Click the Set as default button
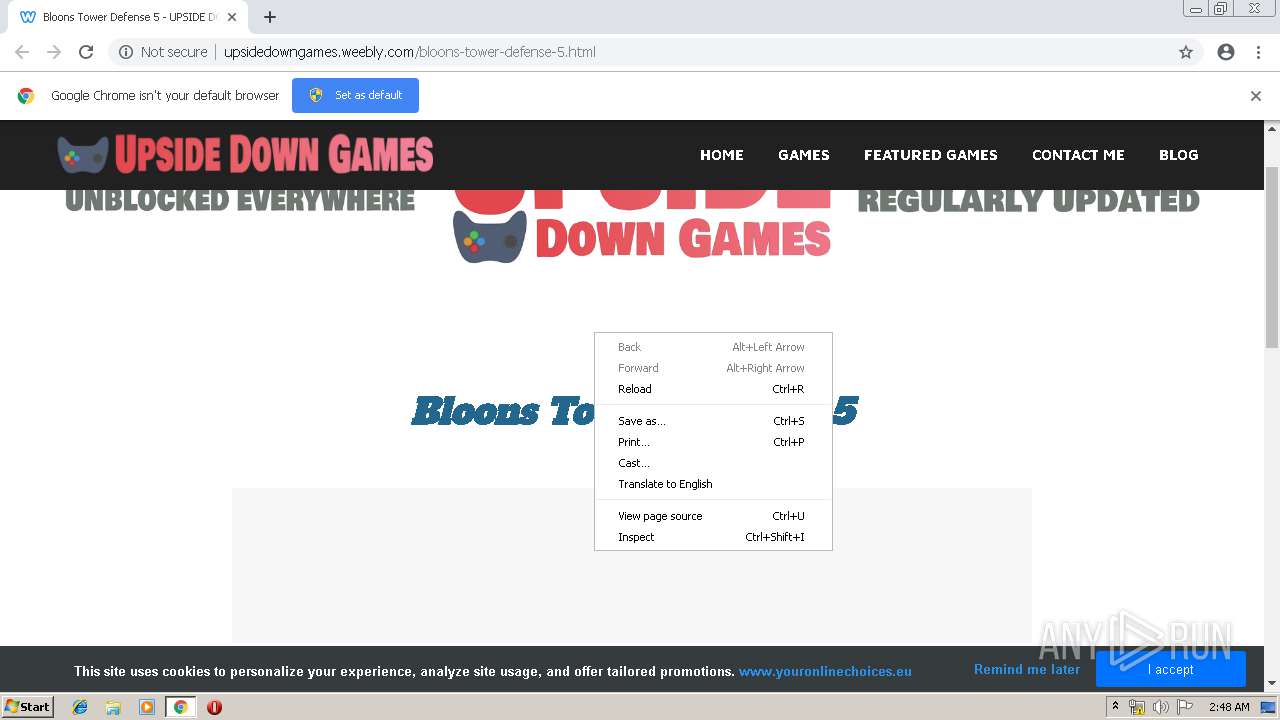Image resolution: width=1280 pixels, height=720 pixels. click(x=355, y=95)
